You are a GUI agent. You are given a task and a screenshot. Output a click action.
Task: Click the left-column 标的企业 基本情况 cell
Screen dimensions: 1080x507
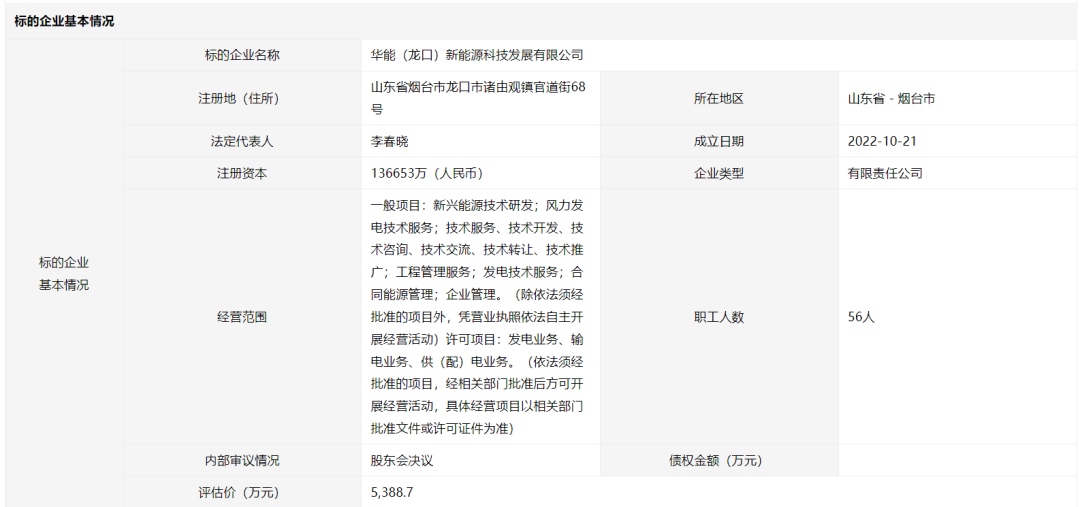(64, 273)
